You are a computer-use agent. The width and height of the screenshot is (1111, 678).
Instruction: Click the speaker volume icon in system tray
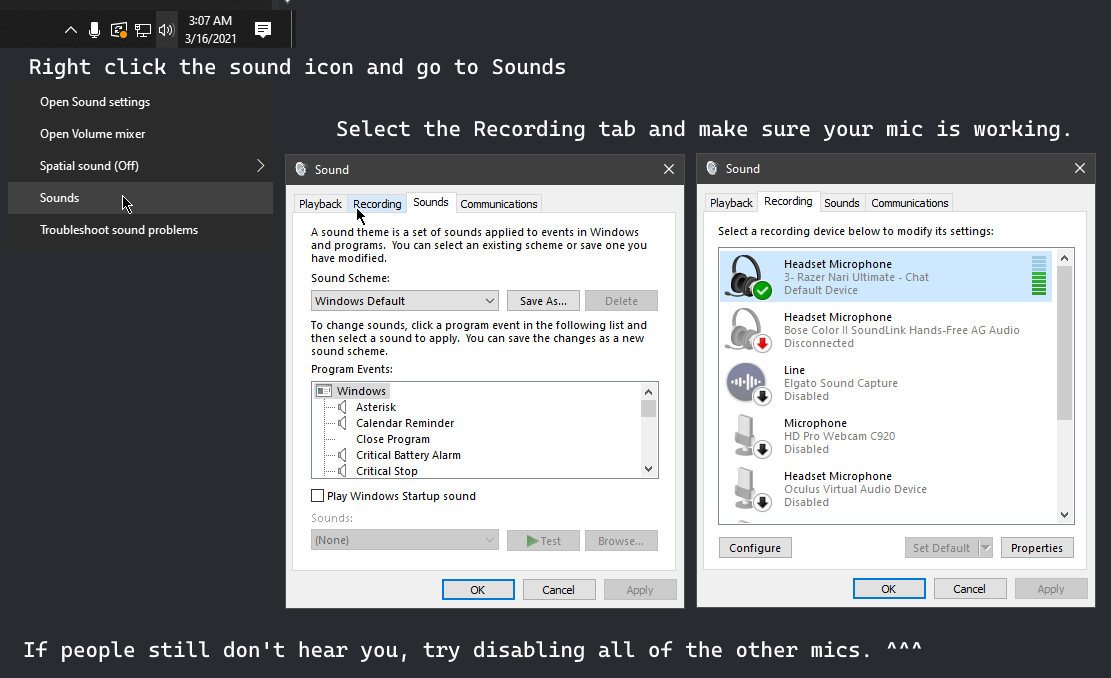[x=166, y=30]
